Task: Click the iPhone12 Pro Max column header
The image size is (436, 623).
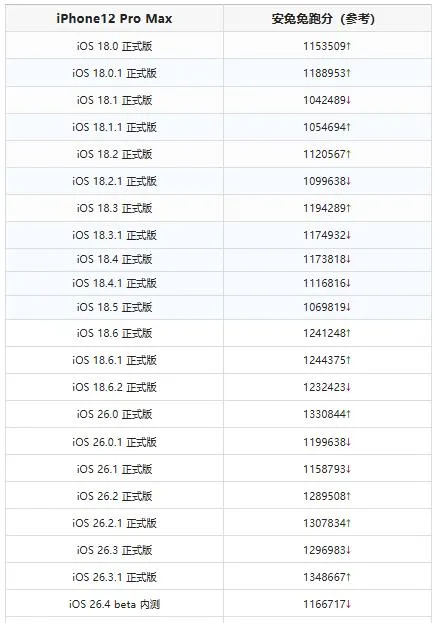Action: (114, 19)
